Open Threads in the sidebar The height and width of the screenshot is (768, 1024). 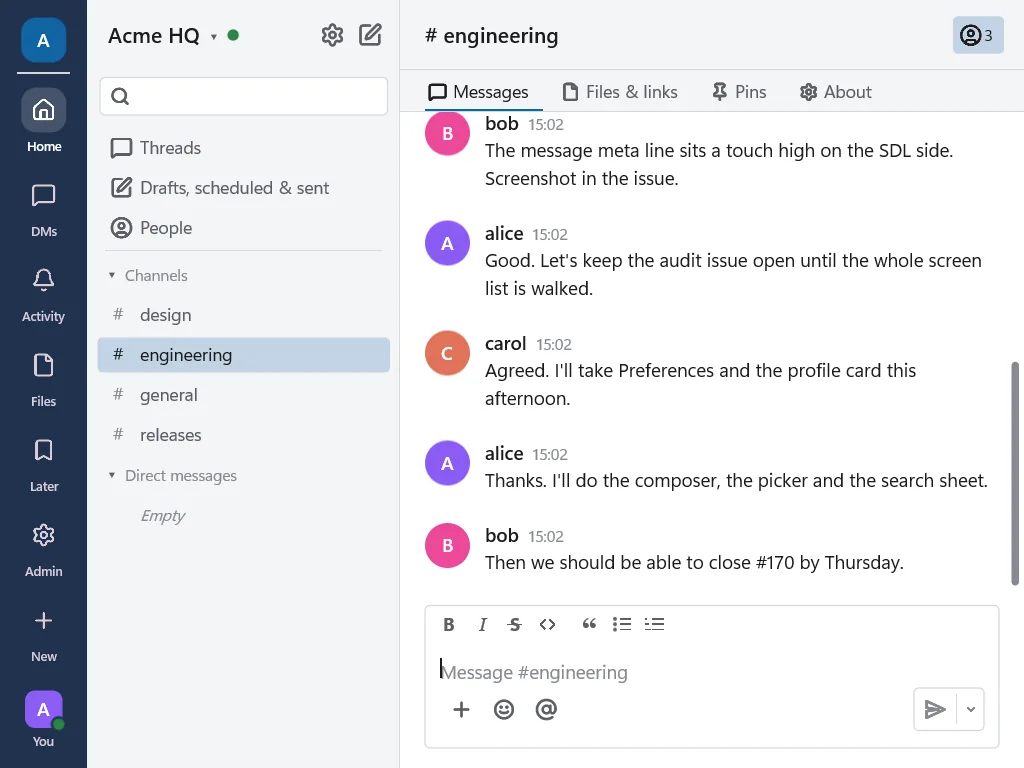click(244, 148)
